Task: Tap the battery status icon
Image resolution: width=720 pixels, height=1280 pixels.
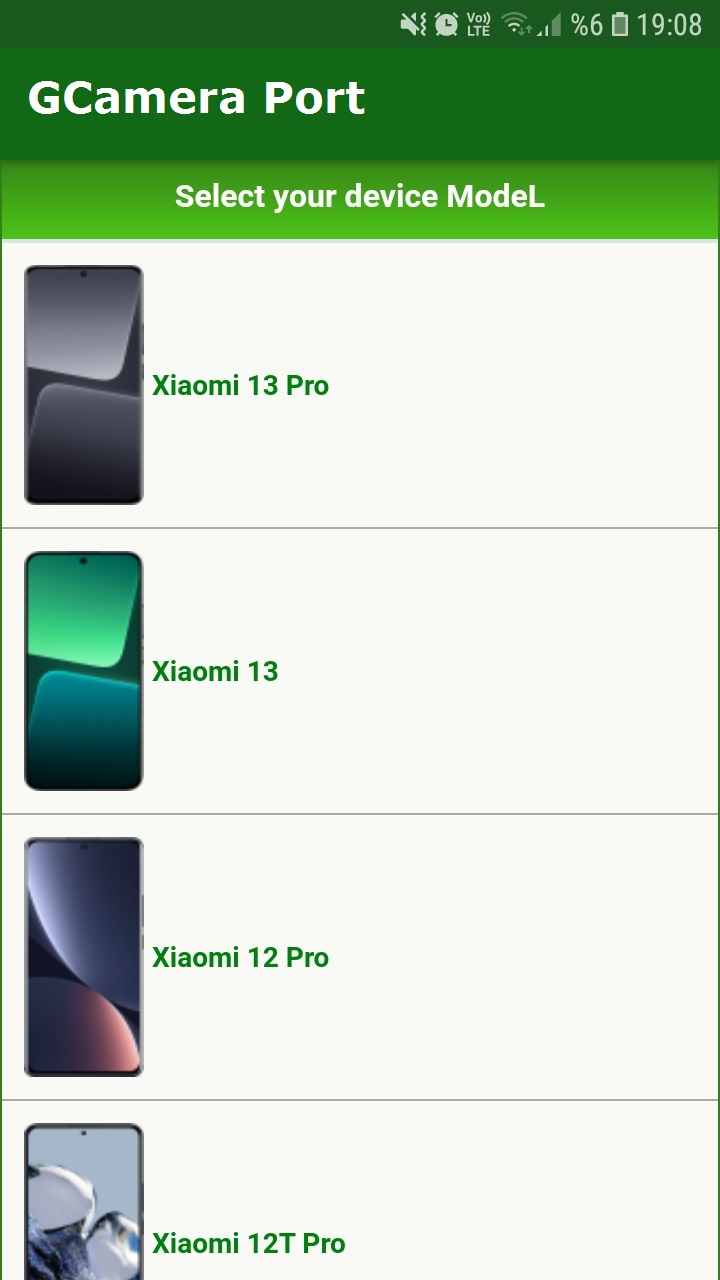Action: [620, 24]
